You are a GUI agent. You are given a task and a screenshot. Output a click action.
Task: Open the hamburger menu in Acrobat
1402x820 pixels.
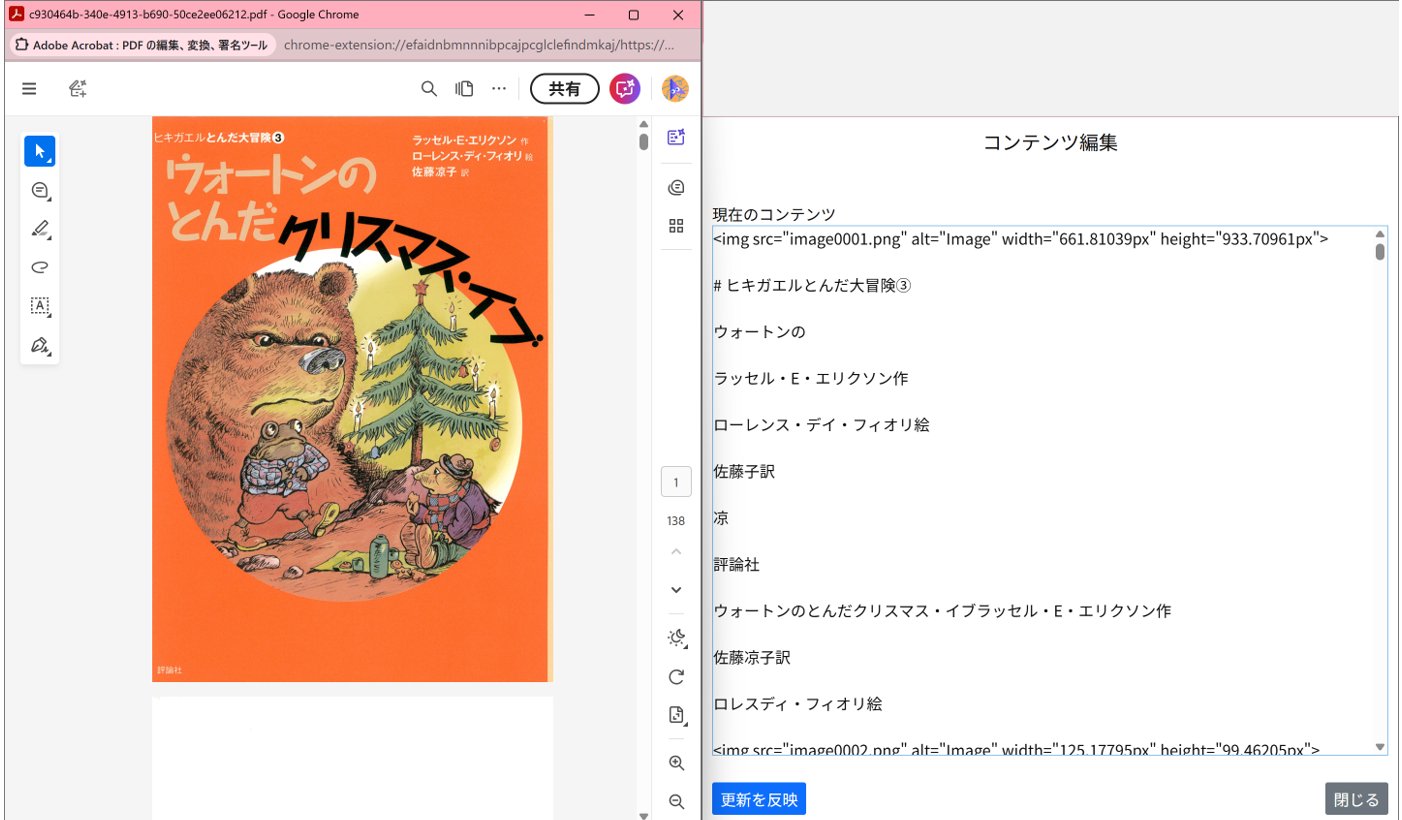[x=29, y=89]
